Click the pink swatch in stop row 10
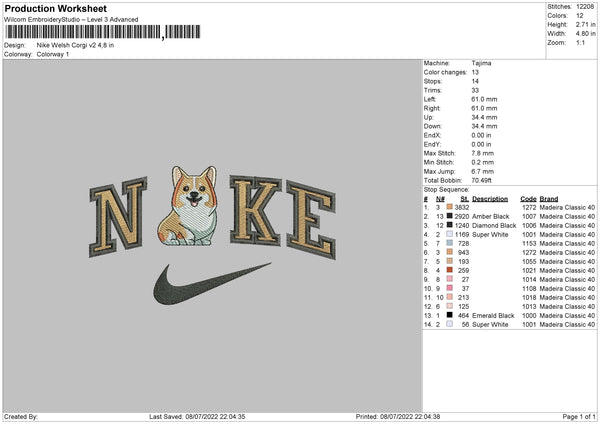This screenshot has height=424, width=600. (449, 288)
